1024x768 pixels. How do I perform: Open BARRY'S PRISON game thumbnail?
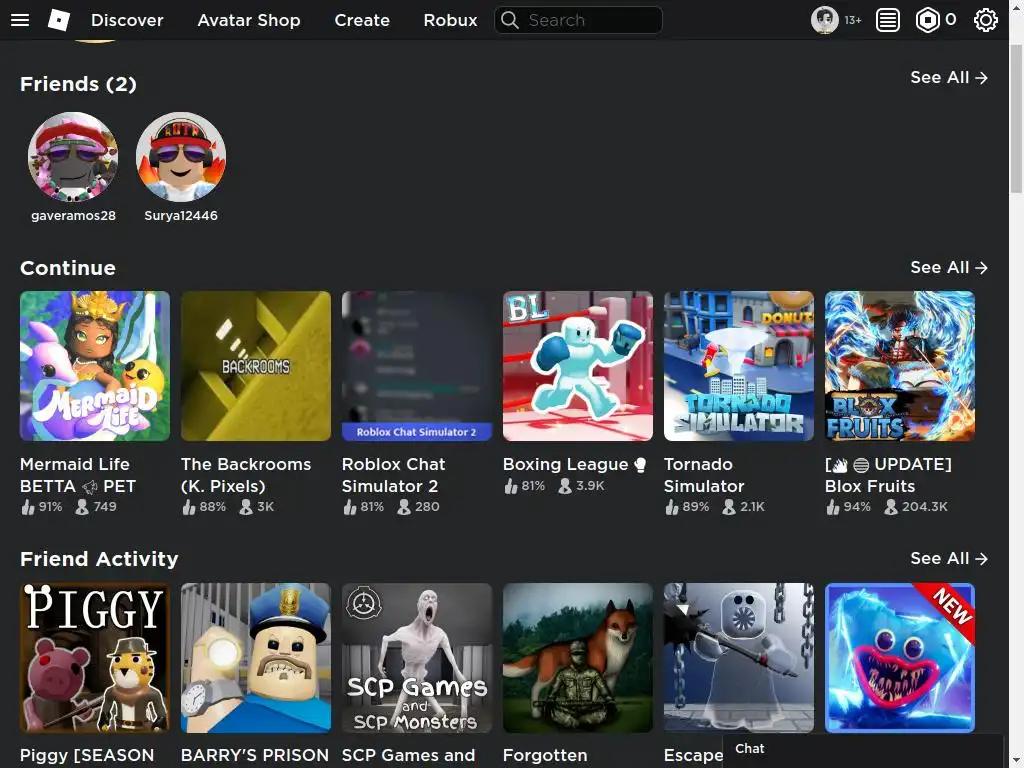(256, 658)
